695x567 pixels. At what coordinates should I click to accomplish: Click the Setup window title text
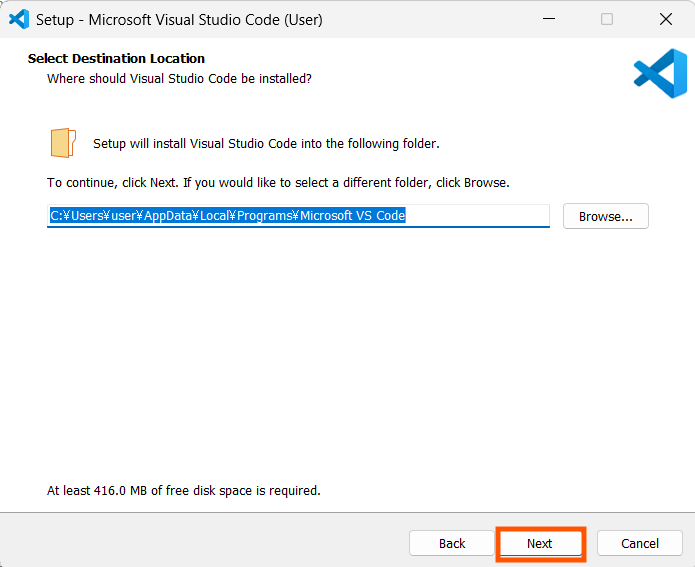tap(179, 19)
